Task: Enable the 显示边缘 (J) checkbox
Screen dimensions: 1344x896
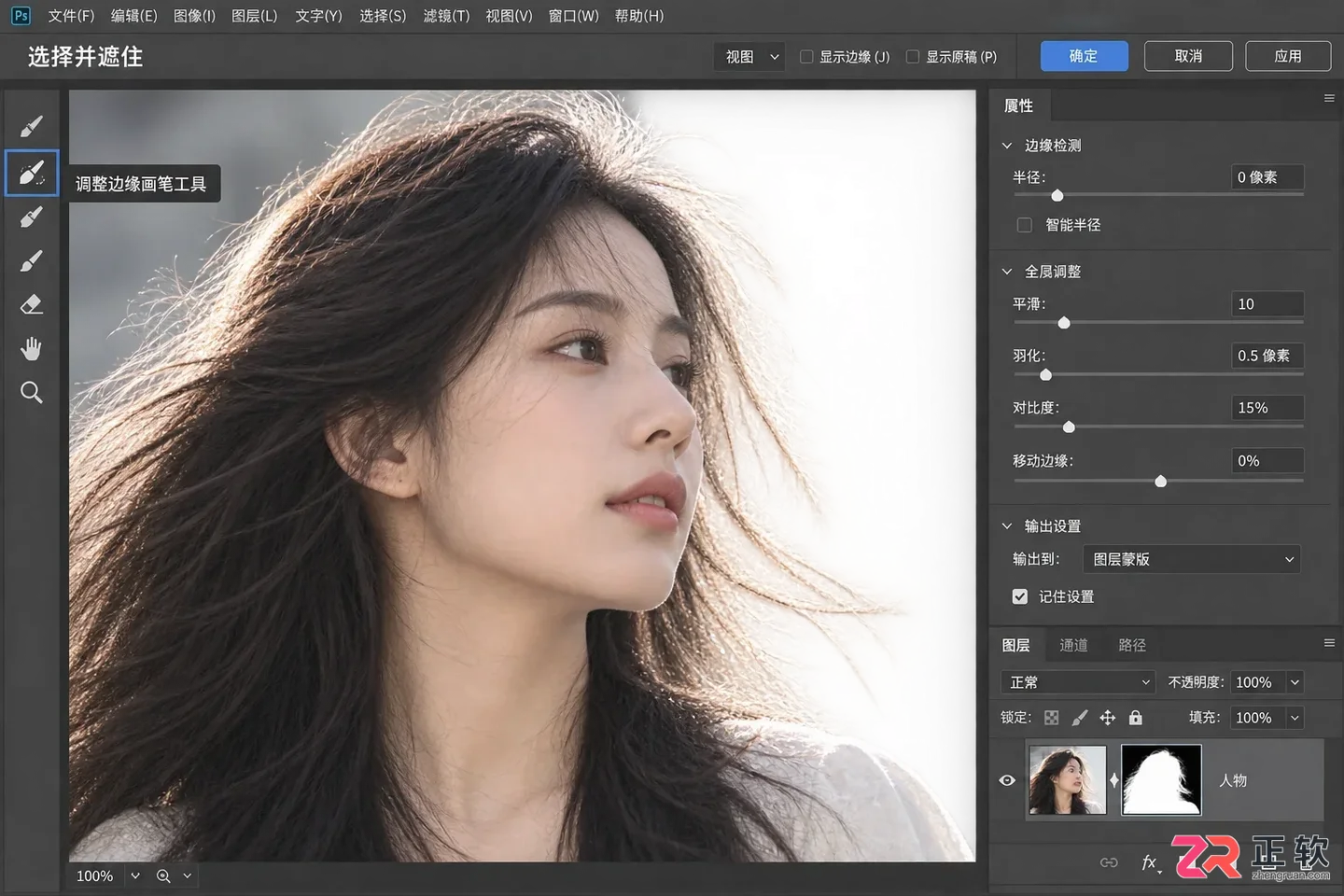Action: click(x=806, y=57)
